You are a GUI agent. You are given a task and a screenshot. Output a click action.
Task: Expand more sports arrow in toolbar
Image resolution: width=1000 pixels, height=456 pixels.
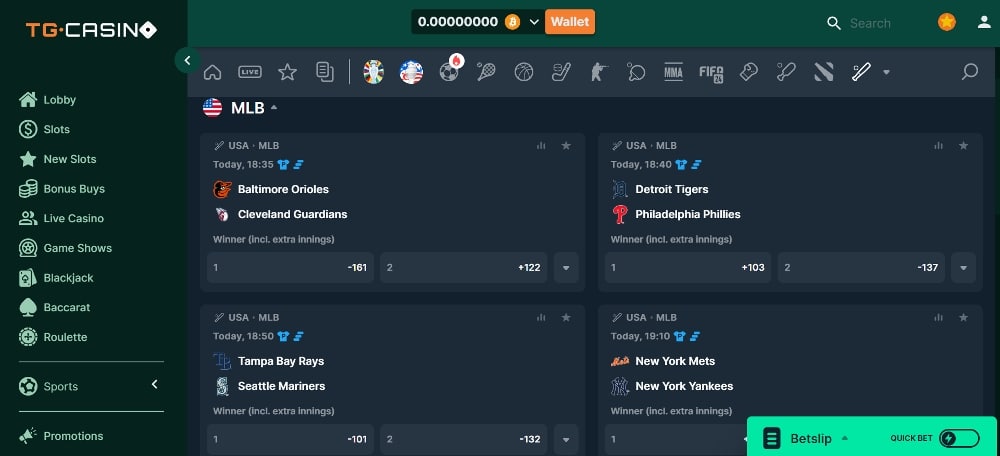pos(886,72)
